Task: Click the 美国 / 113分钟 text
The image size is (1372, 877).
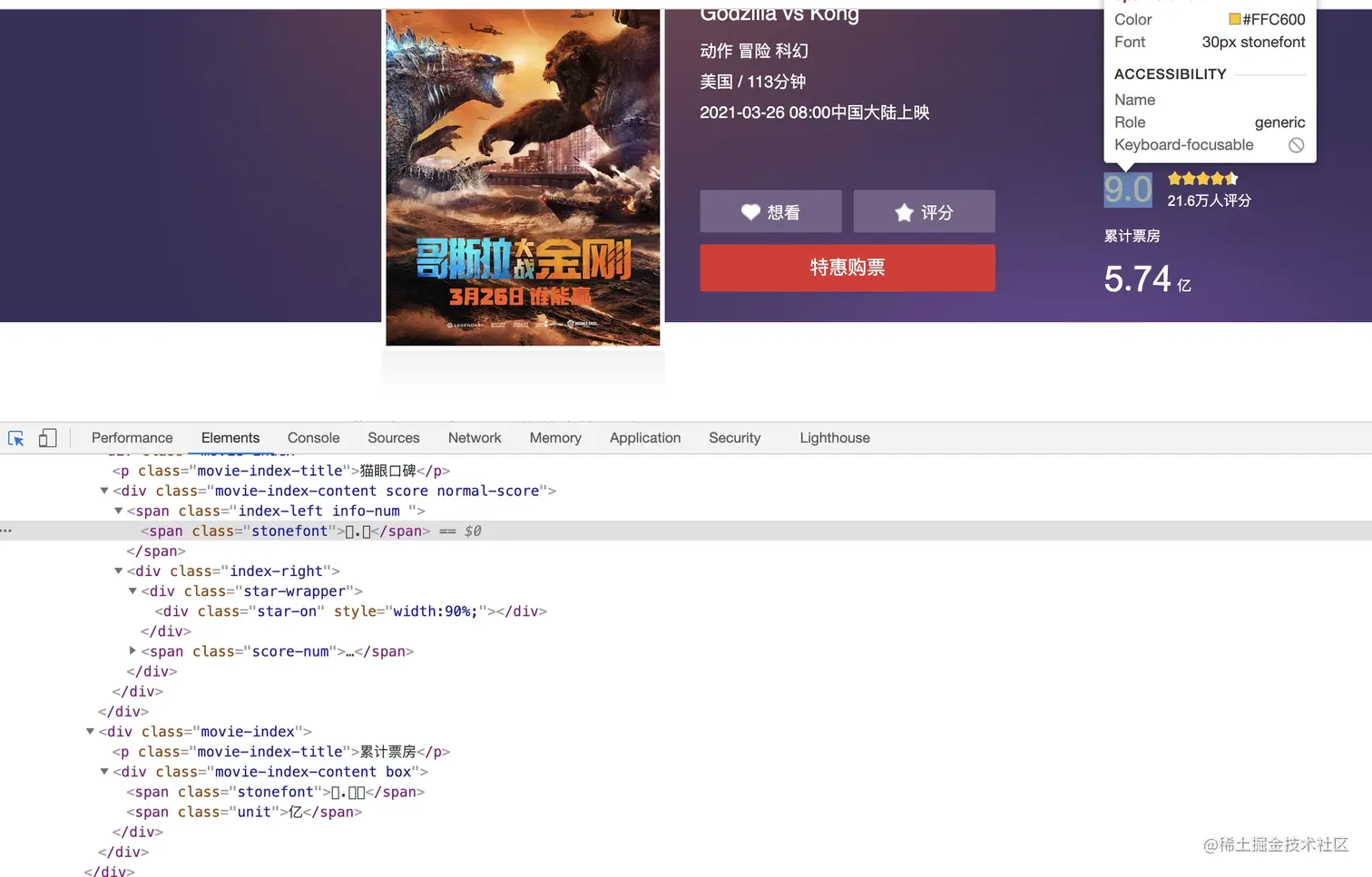Action: click(752, 82)
